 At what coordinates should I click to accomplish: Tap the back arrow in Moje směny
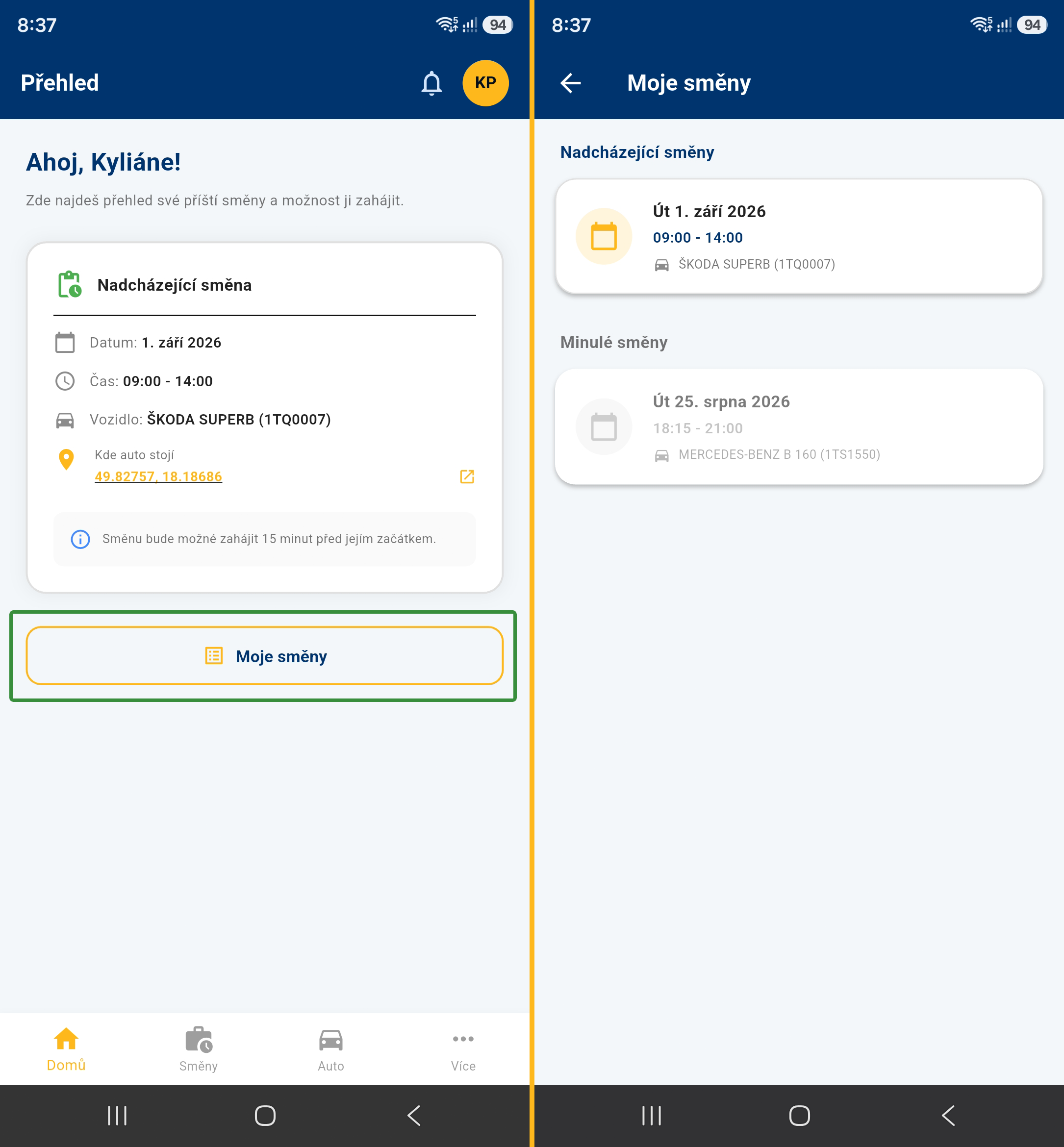(570, 83)
